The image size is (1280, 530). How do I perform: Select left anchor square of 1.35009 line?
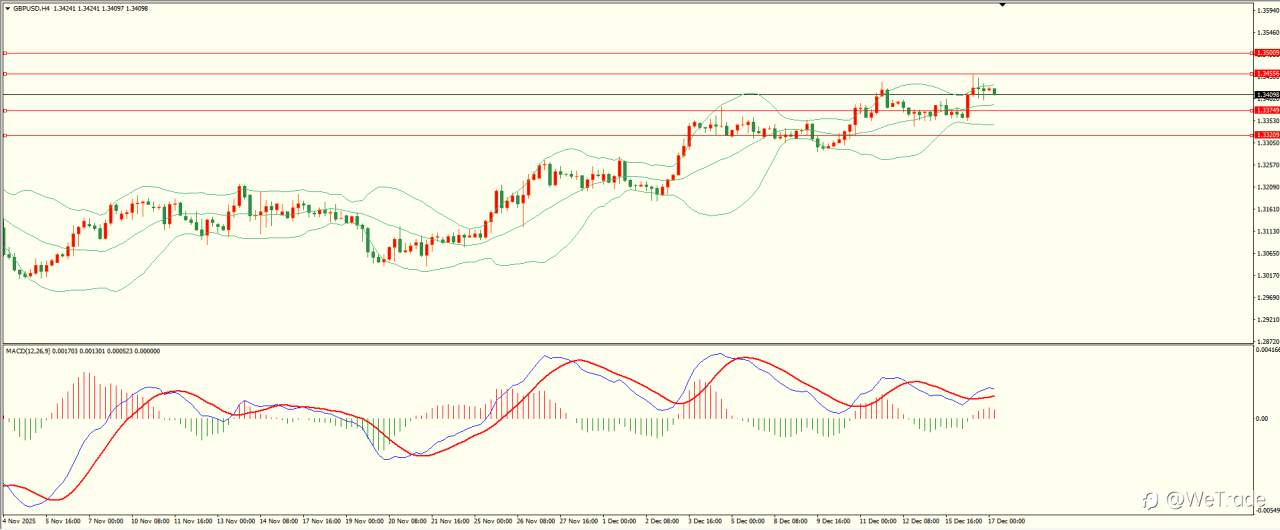click(5, 52)
